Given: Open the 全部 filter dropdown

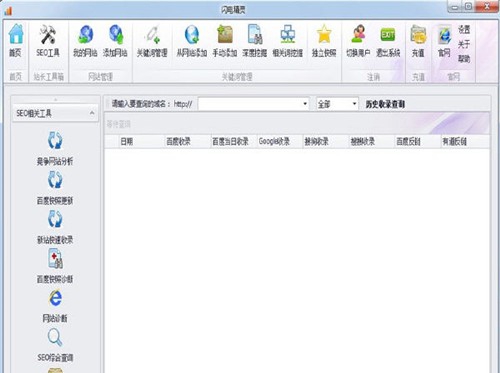Looking at the screenshot, I should pos(337,104).
